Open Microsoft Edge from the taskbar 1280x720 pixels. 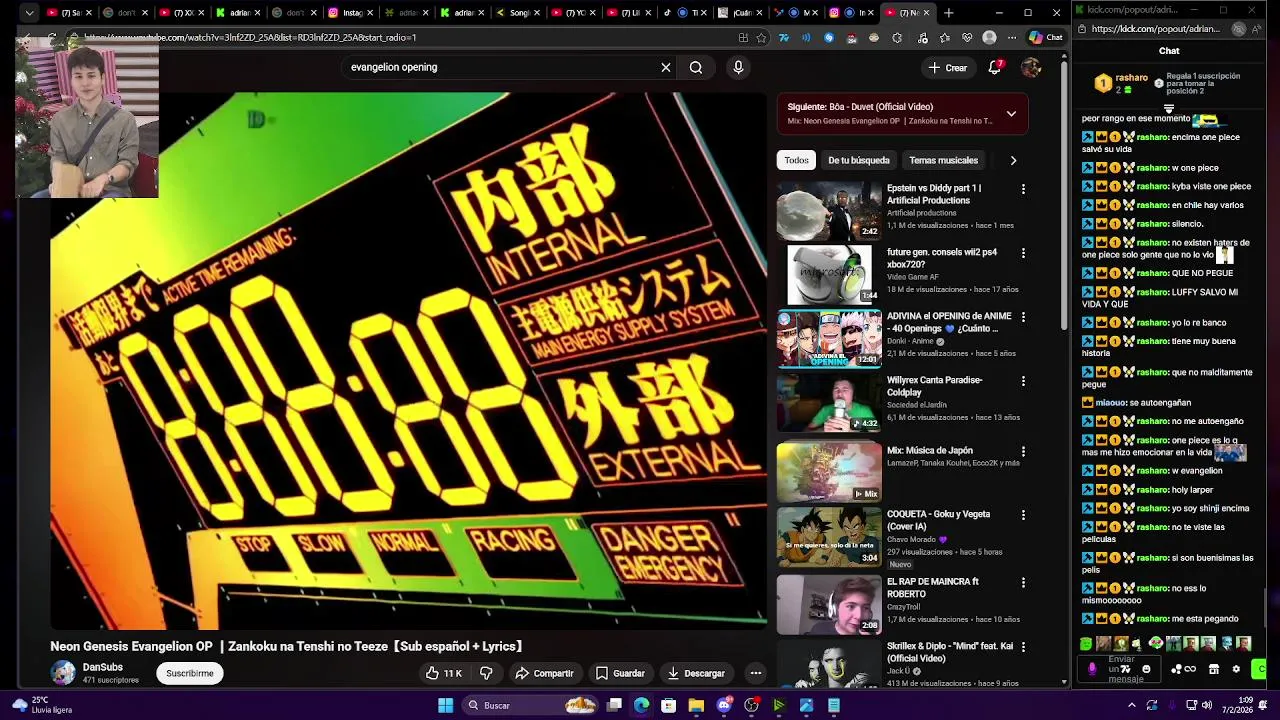tap(641, 705)
